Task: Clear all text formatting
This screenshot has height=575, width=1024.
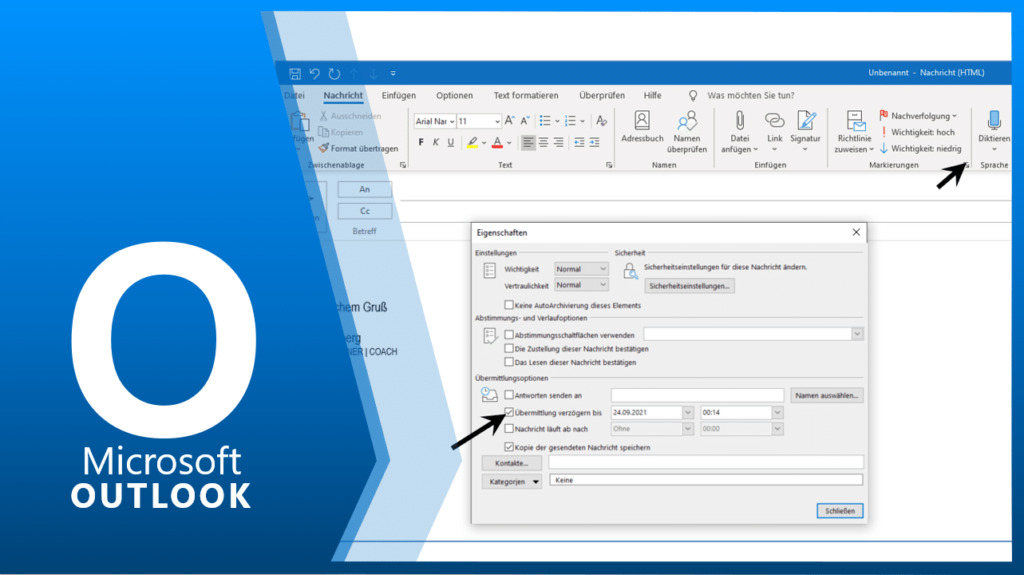Action: 601,121
